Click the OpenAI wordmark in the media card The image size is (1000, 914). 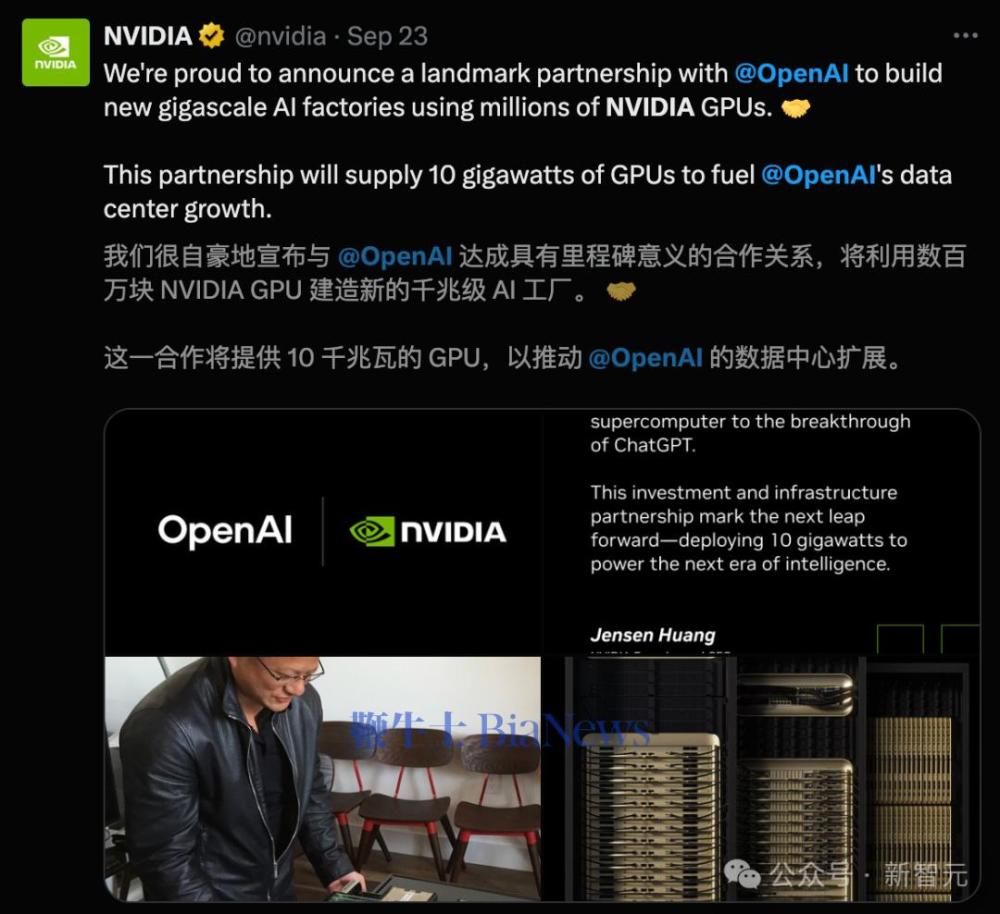point(225,531)
